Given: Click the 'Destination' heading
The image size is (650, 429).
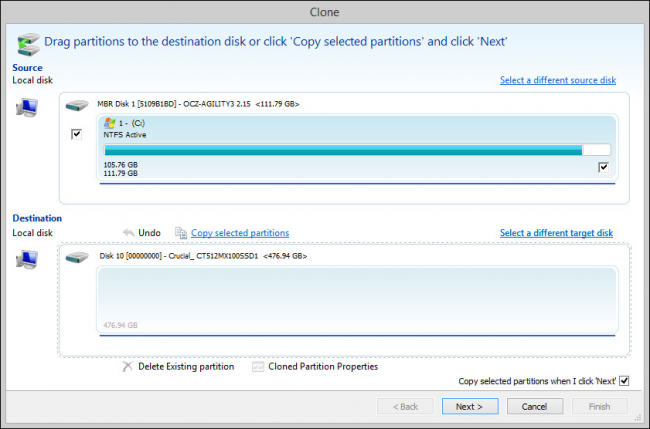Looking at the screenshot, I should click(37, 218).
